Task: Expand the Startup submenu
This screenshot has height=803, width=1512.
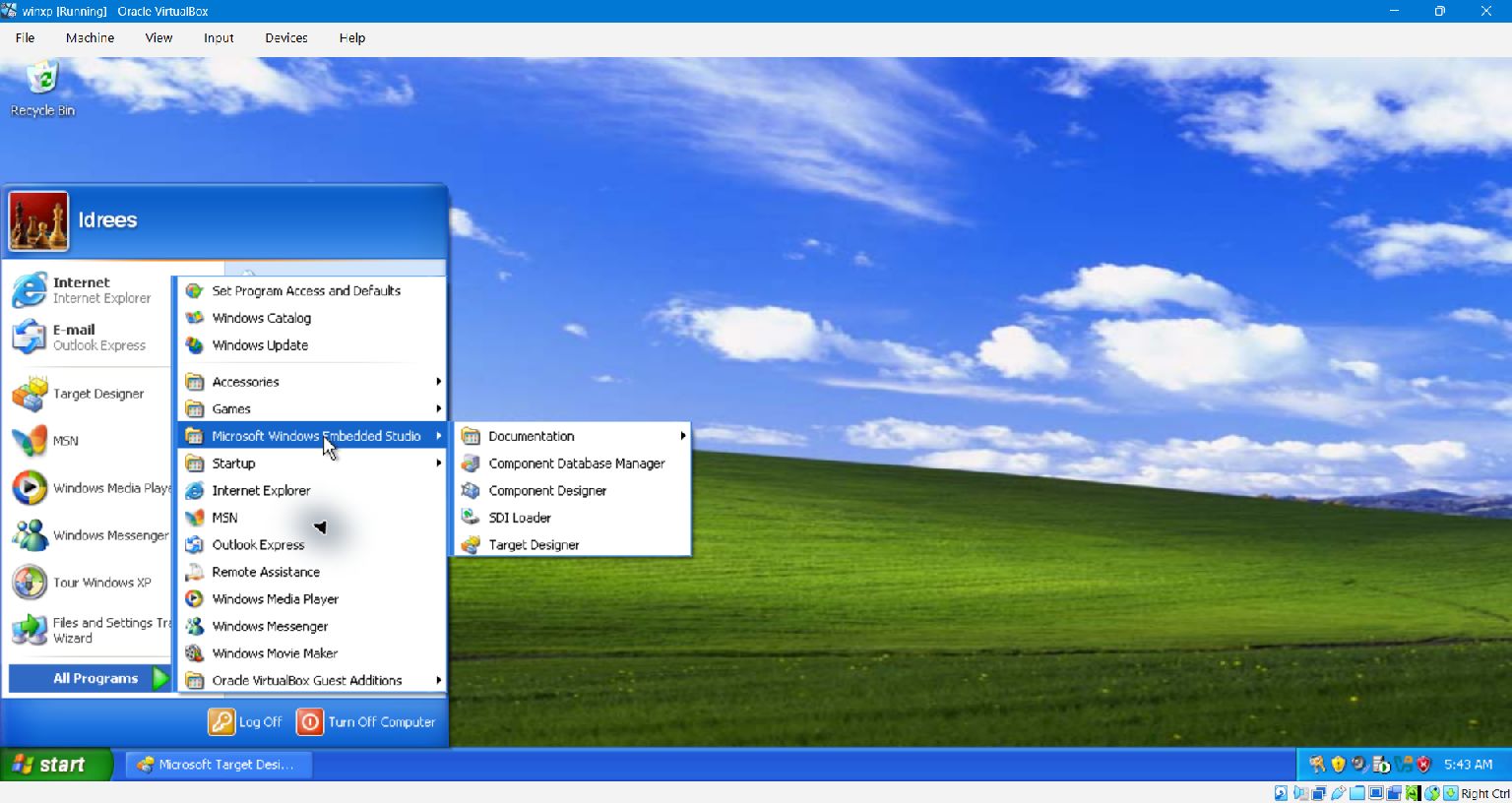Action: [313, 463]
